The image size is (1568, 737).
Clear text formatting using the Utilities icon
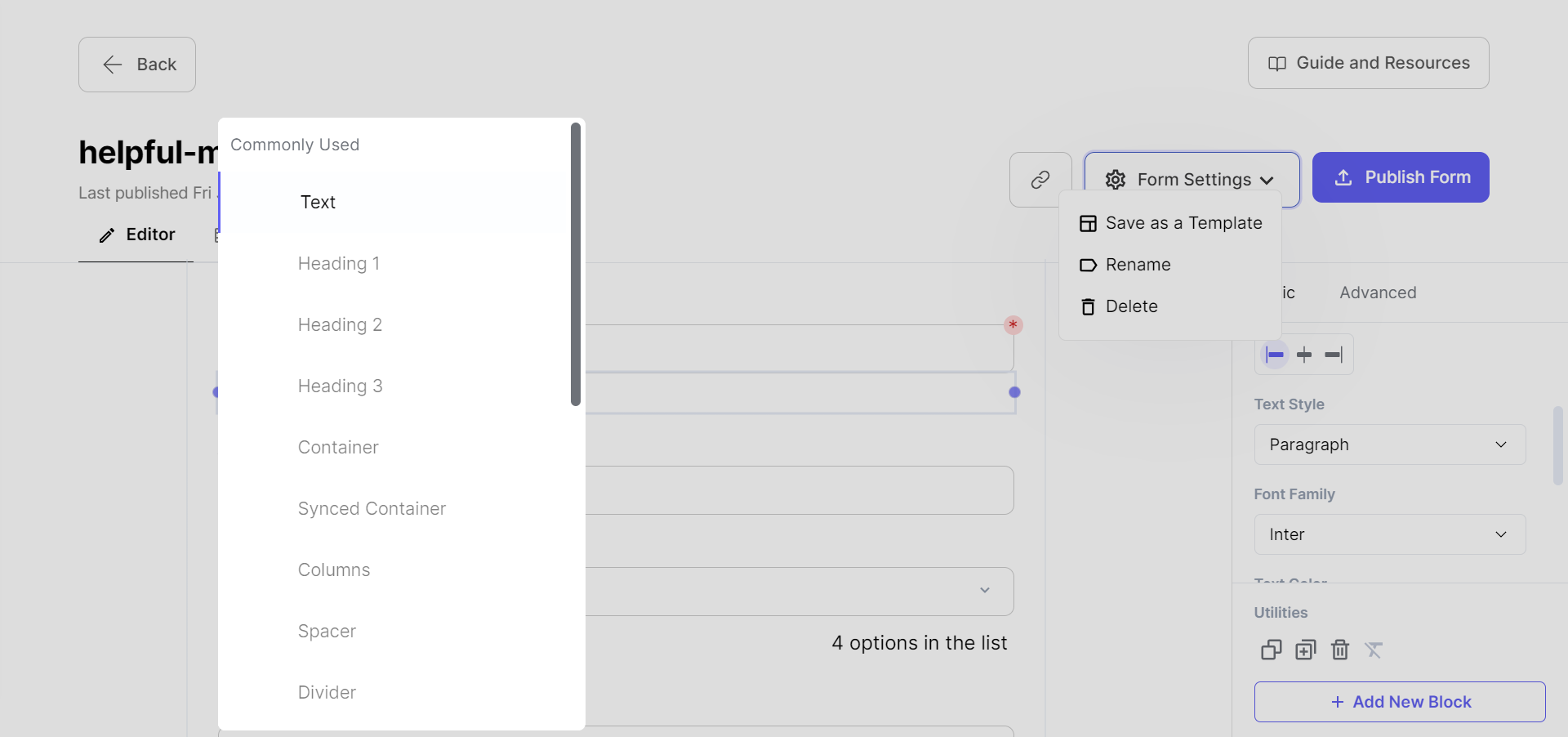[1374, 650]
